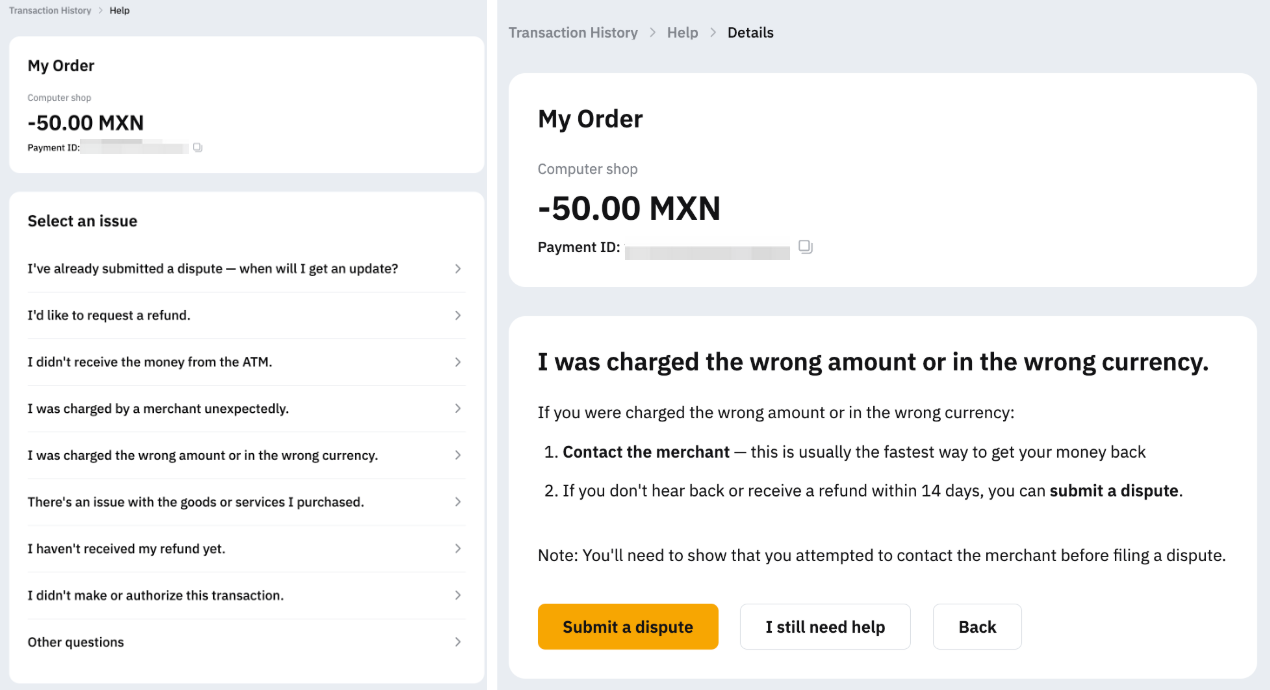Select "I haven't received my refund yet"
The height and width of the screenshot is (690, 1270).
[126, 549]
